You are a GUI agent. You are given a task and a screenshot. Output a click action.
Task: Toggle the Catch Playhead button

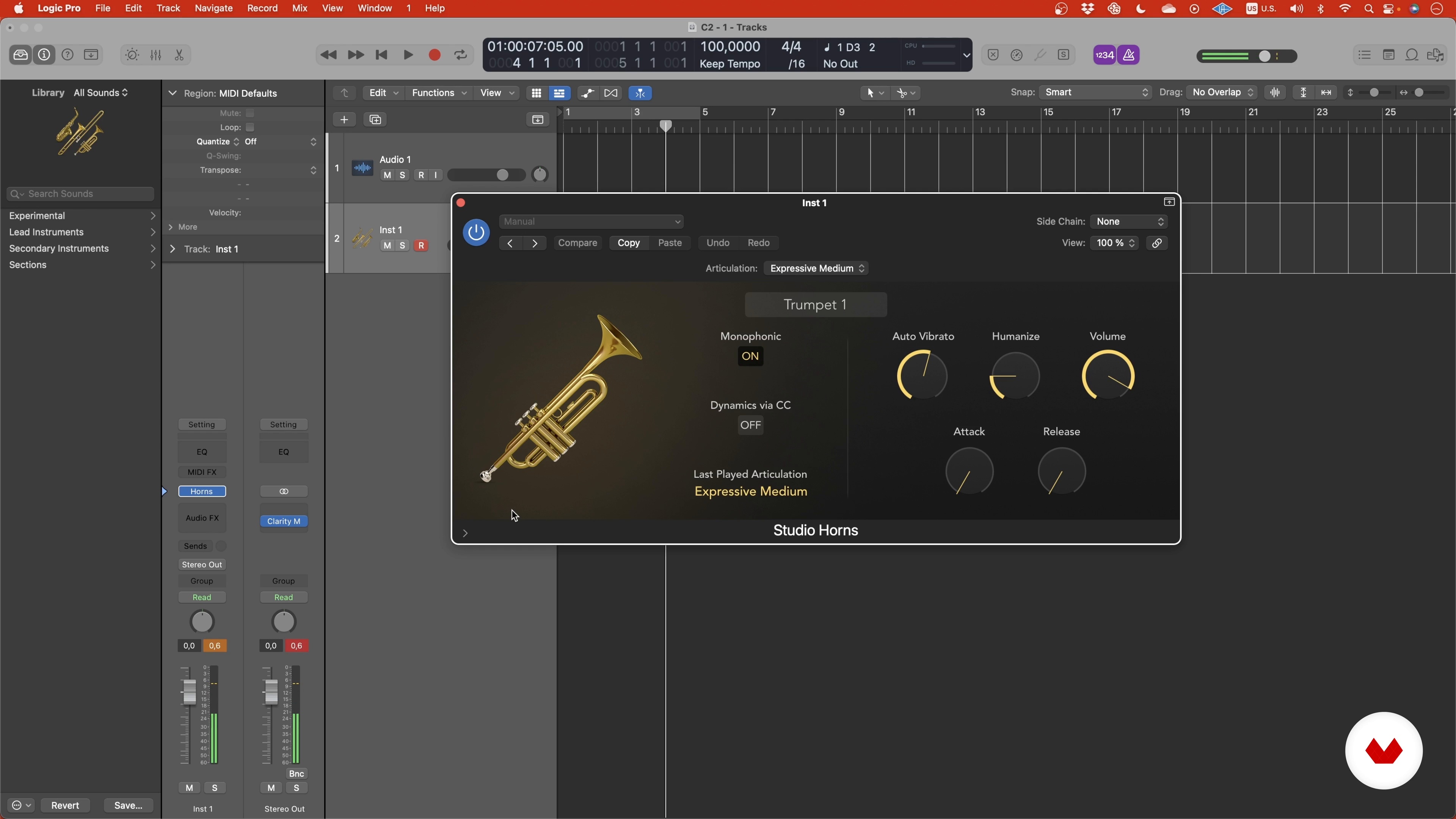[x=640, y=93]
